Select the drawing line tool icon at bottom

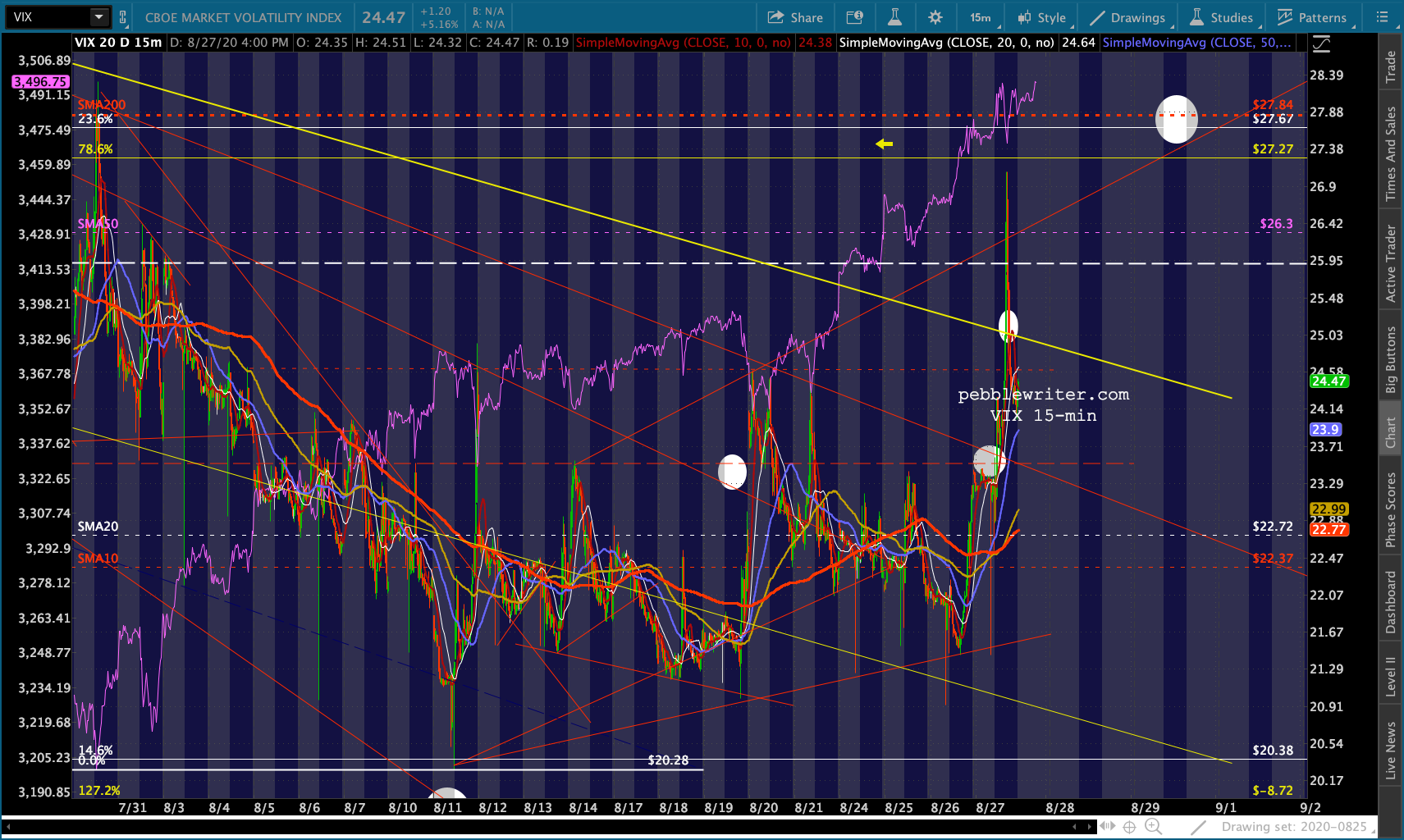coord(1199,827)
